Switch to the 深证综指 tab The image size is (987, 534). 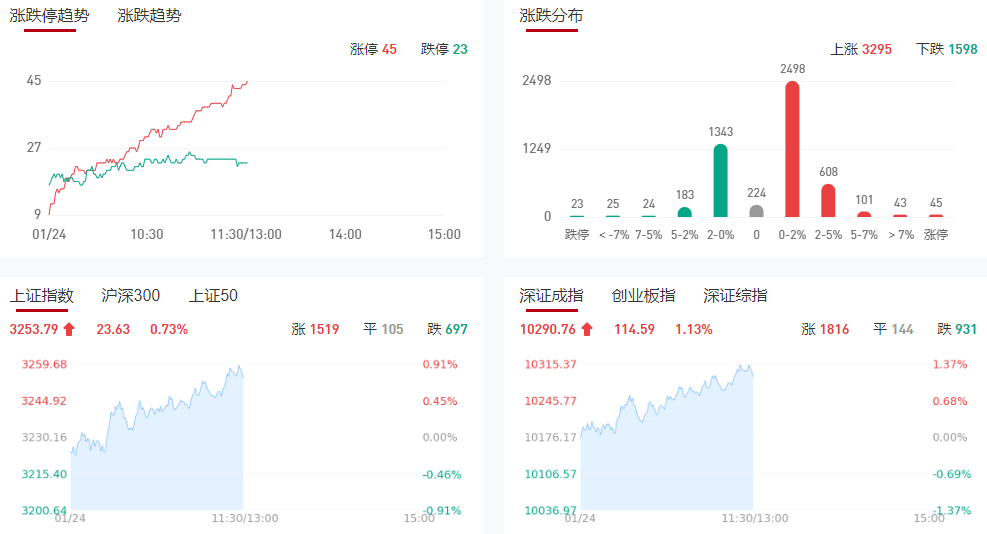click(735, 295)
